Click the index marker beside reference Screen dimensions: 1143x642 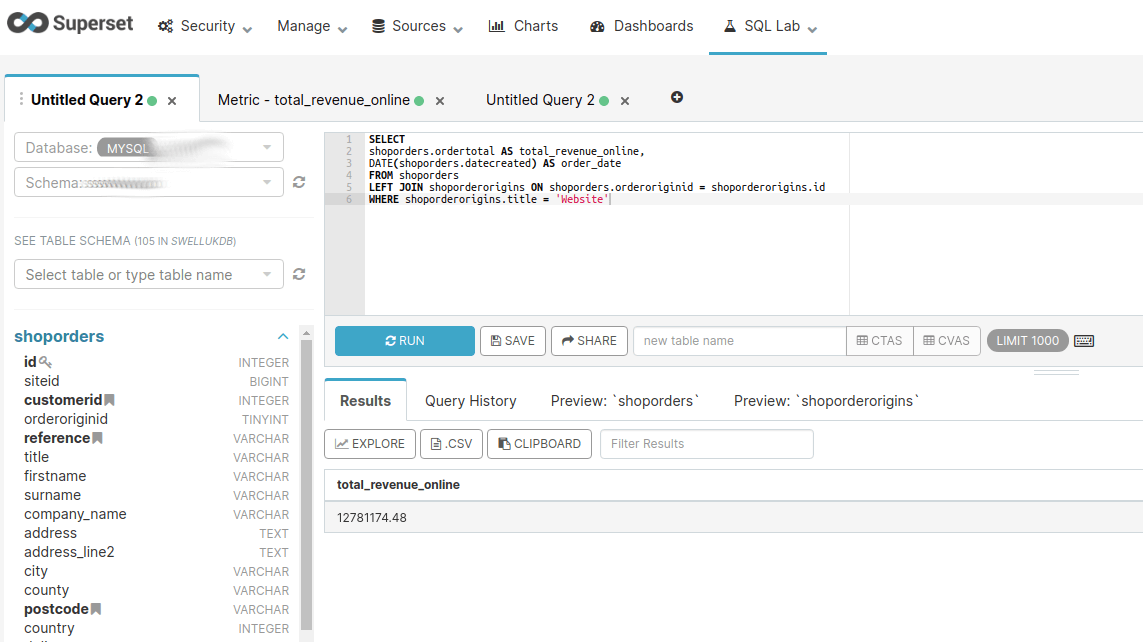(x=98, y=438)
